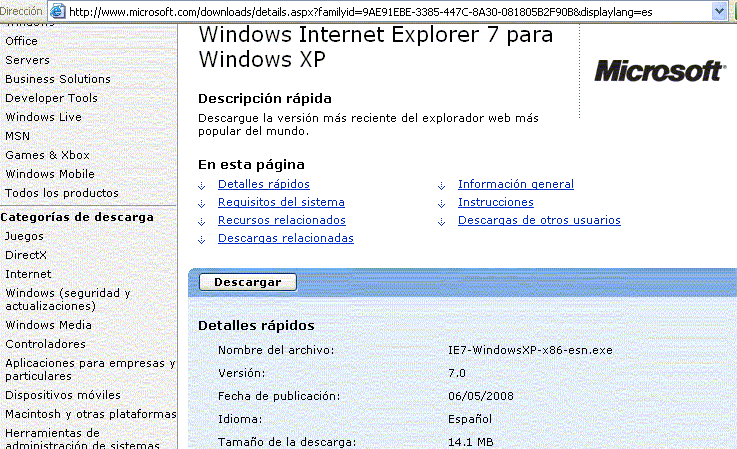Click the IE page icon in address bar
The image size is (737, 449).
(57, 11)
